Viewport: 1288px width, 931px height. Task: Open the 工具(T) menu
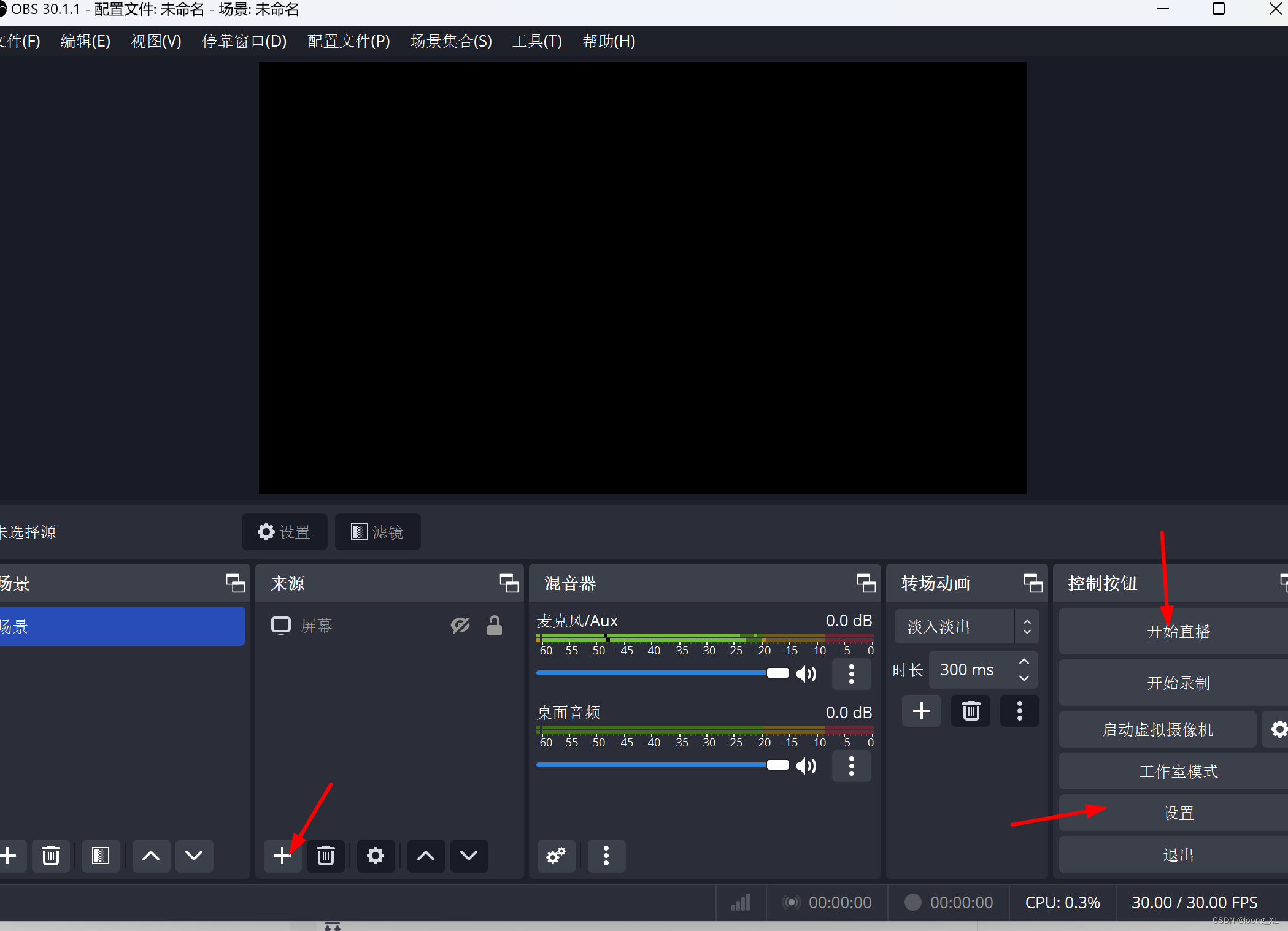(x=537, y=41)
